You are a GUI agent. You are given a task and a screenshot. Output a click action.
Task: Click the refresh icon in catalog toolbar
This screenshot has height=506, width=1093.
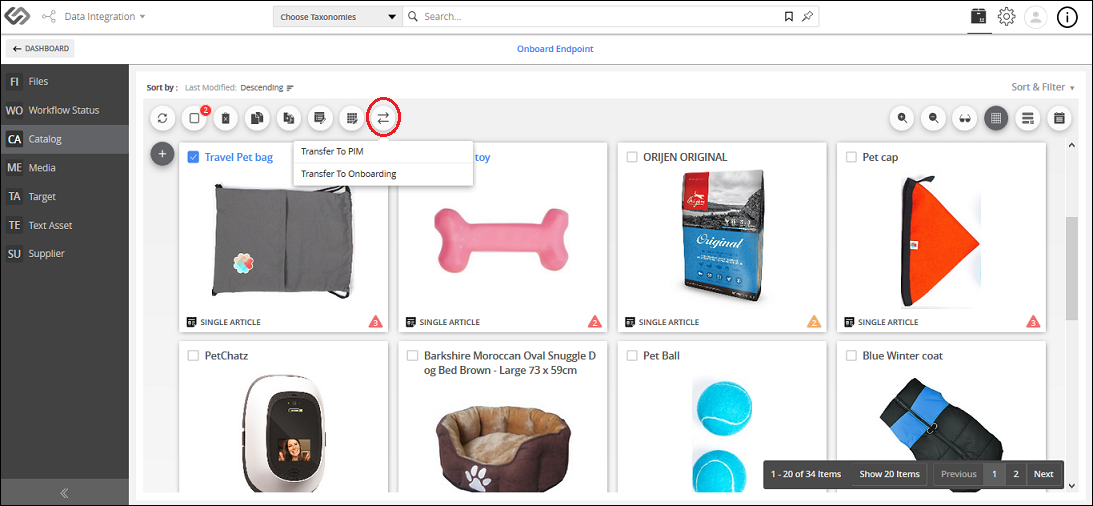point(162,118)
